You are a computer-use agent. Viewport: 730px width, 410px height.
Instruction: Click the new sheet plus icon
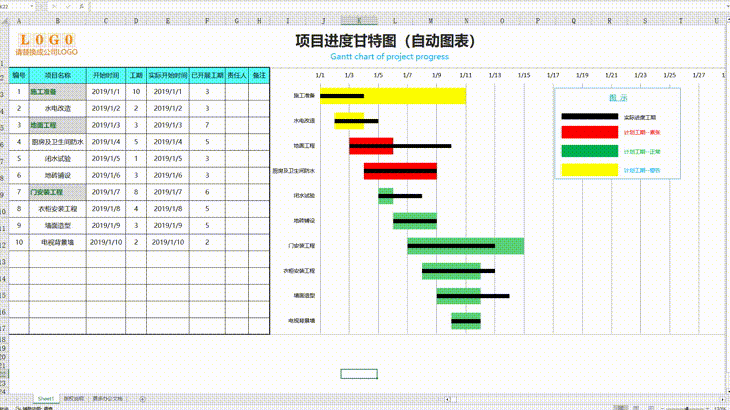point(142,398)
